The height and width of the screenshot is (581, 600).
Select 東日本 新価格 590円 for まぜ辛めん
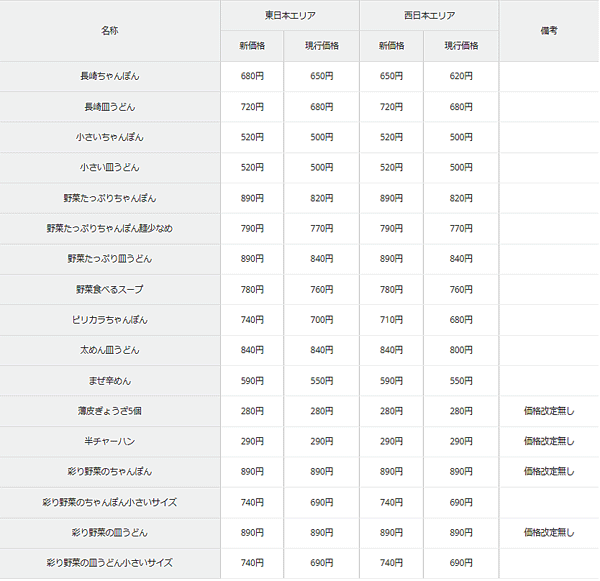click(252, 381)
